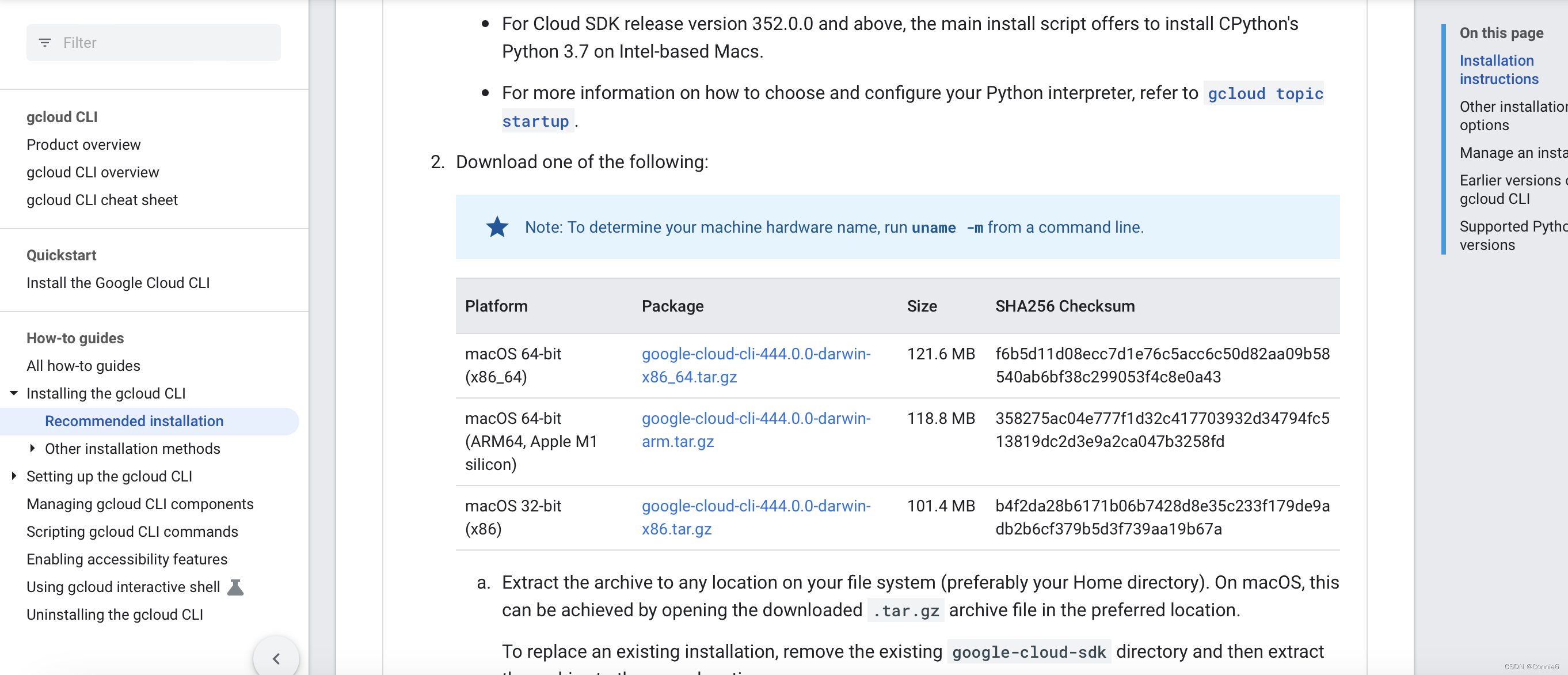Open the gcloud topic startup link
This screenshot has height=675, width=1568.
(1265, 94)
